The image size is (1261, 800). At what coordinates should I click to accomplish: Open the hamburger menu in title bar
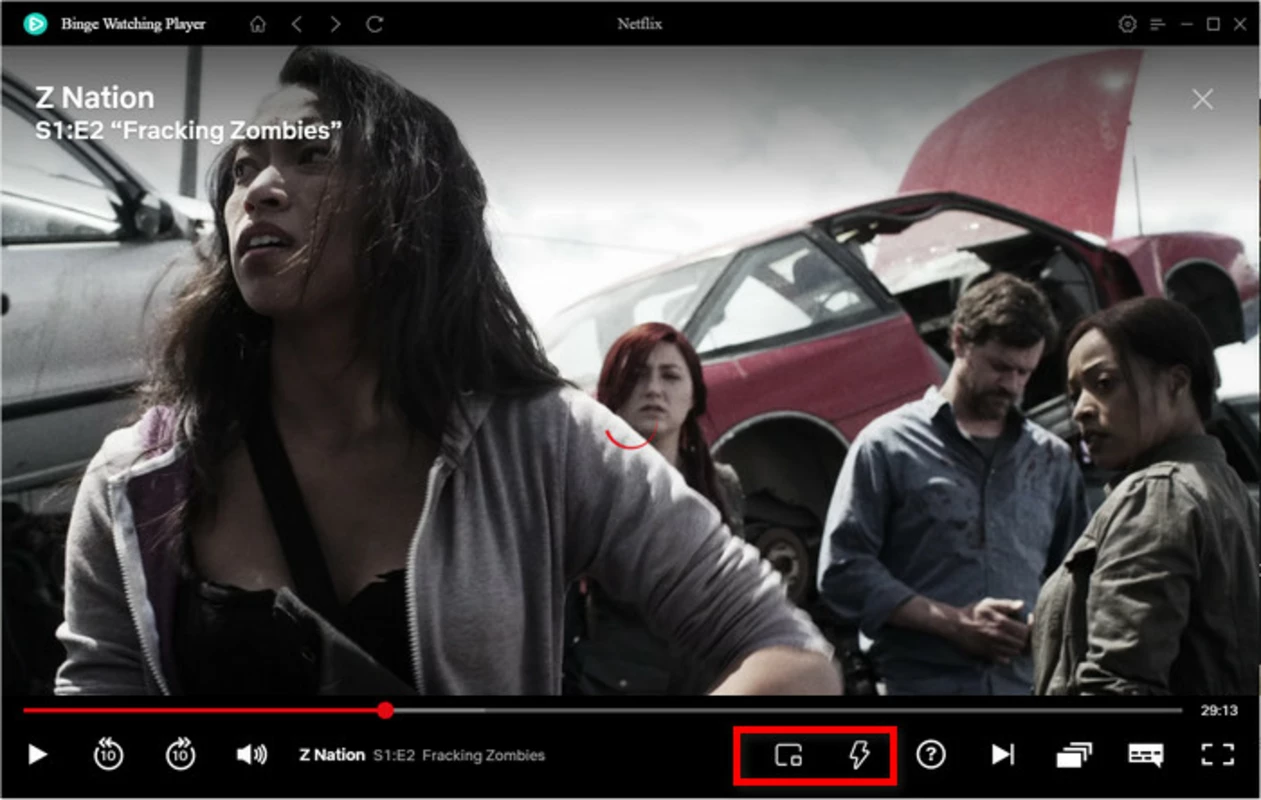1157,24
